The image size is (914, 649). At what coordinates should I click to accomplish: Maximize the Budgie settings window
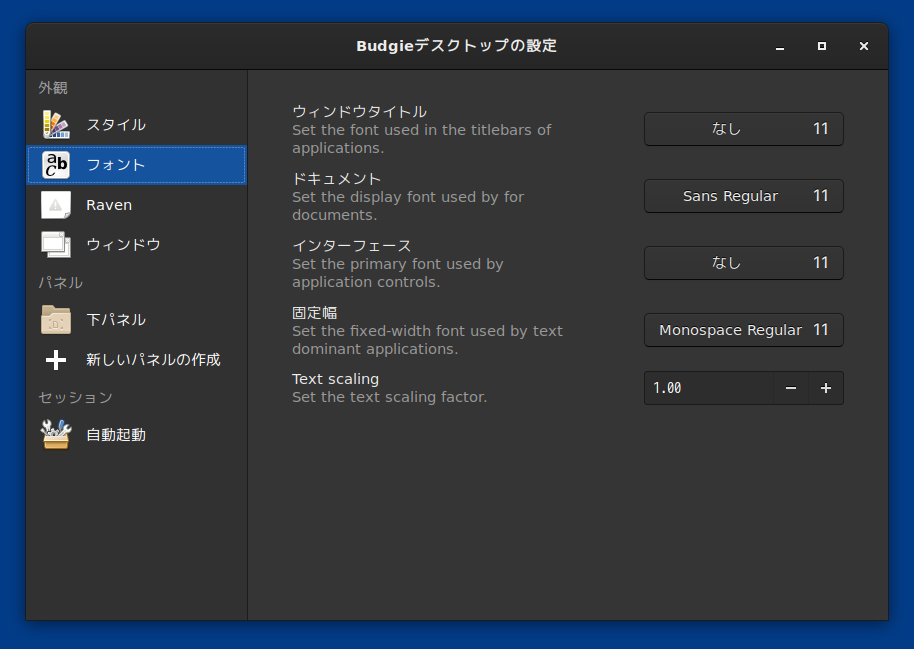[x=822, y=46]
